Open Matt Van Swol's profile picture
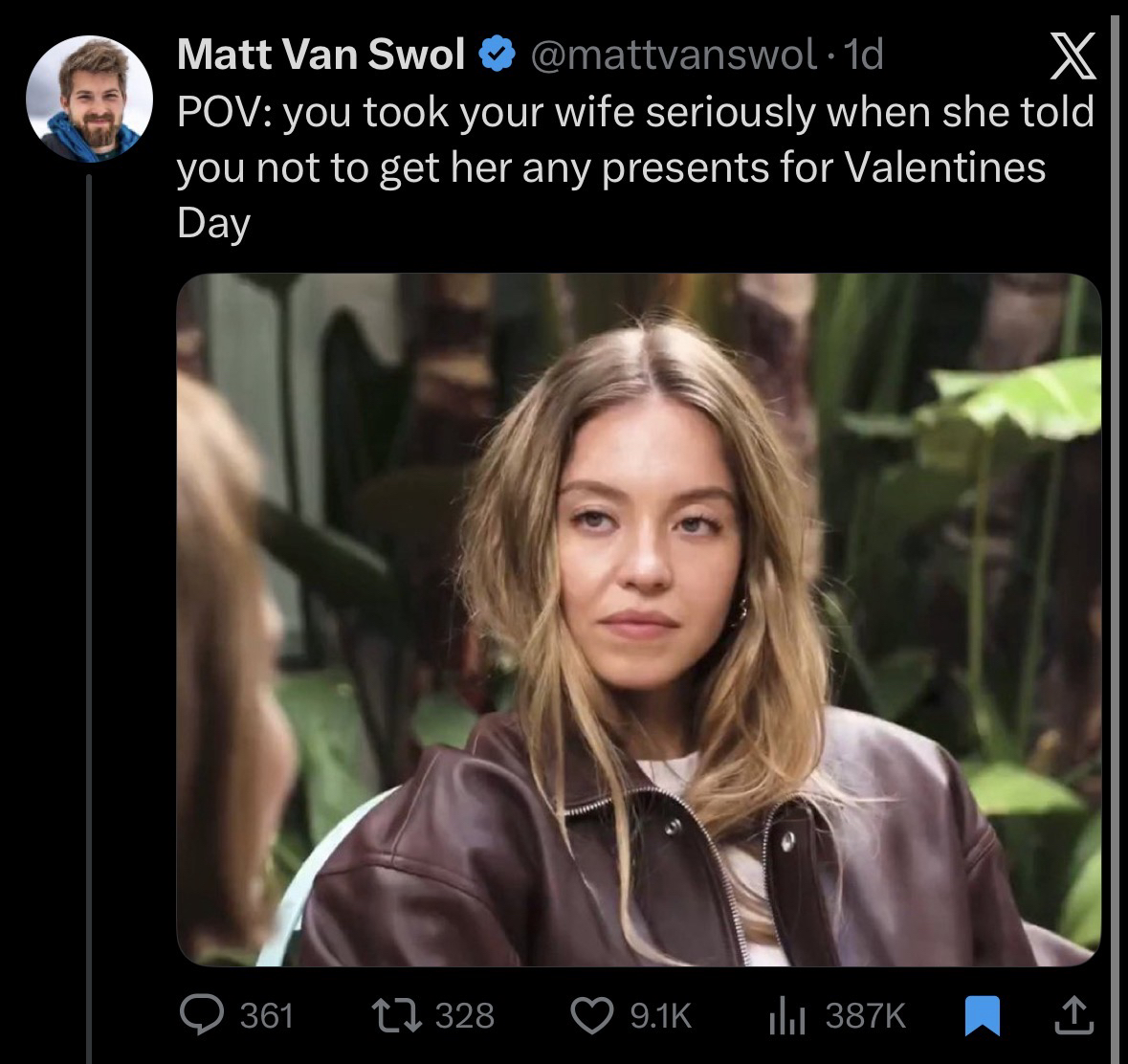1128x1064 pixels. point(89,99)
